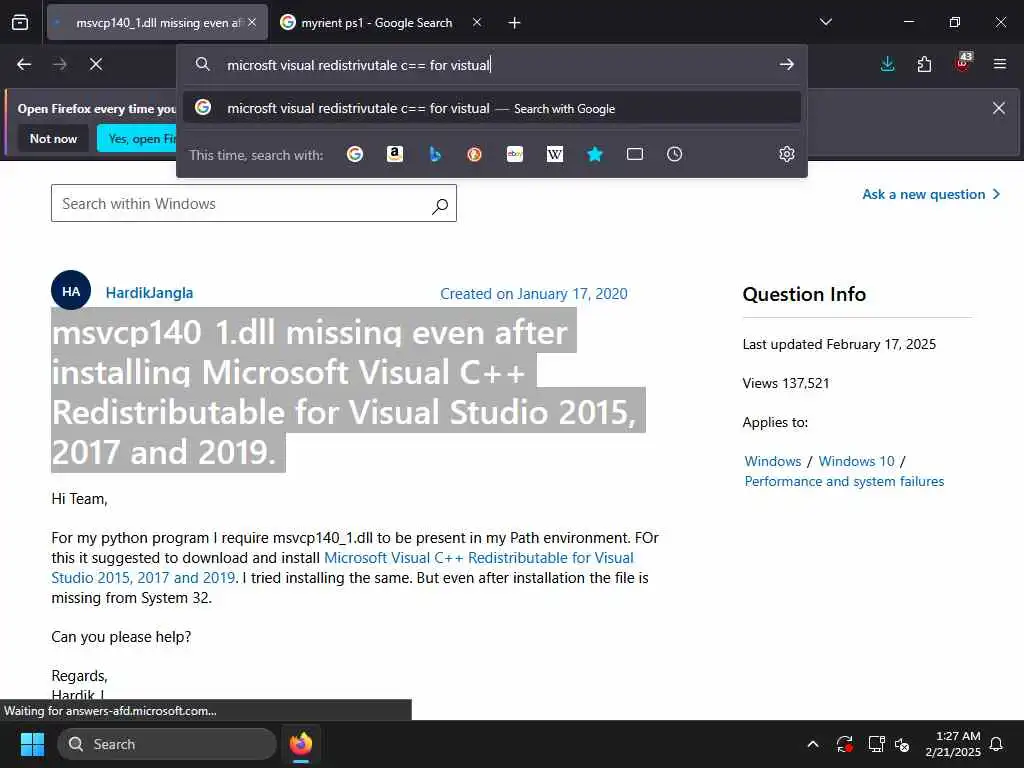
Task: Click the Yes, open Firefox button
Action: pos(137,138)
